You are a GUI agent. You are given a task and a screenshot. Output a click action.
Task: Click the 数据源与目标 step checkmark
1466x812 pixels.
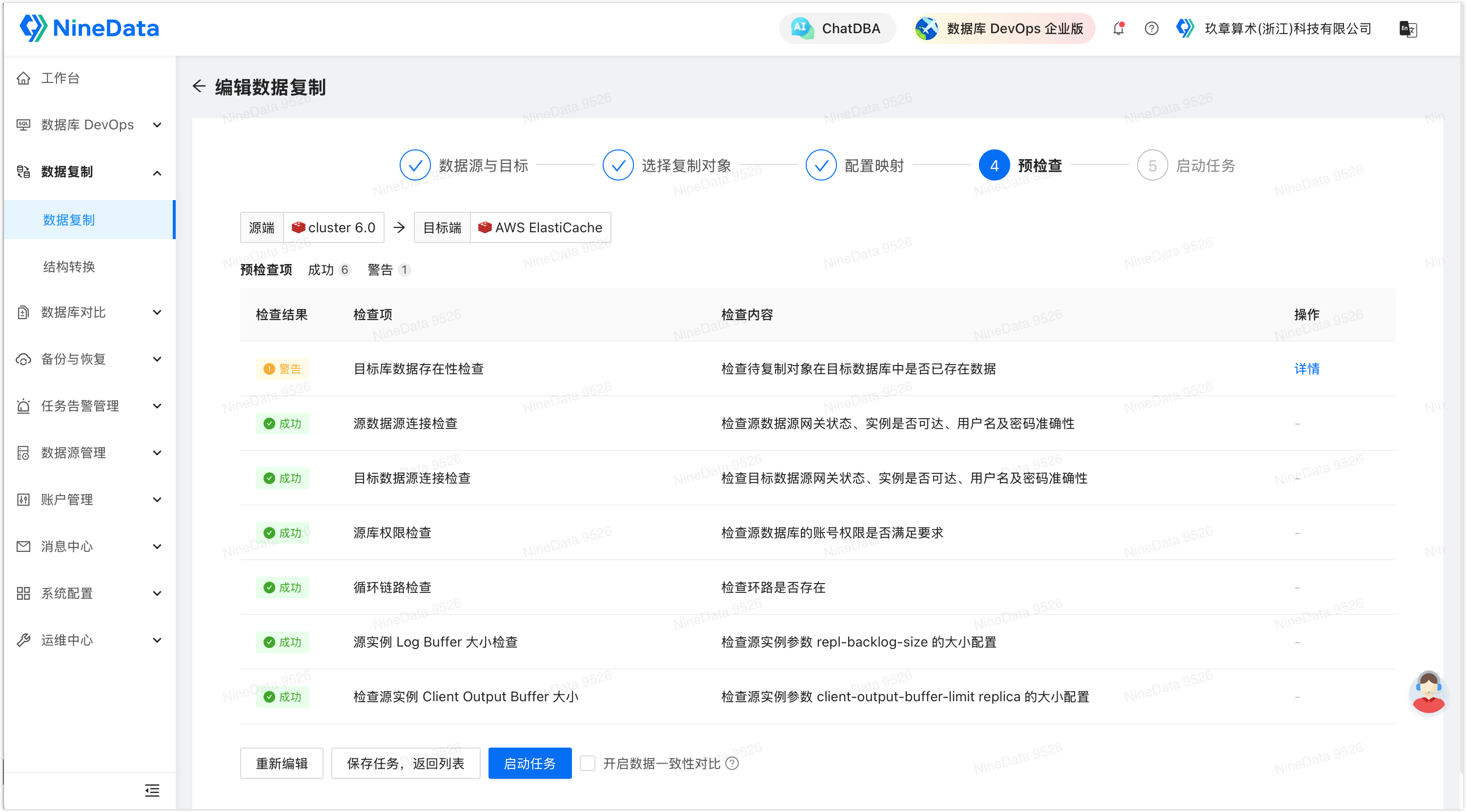click(x=415, y=165)
